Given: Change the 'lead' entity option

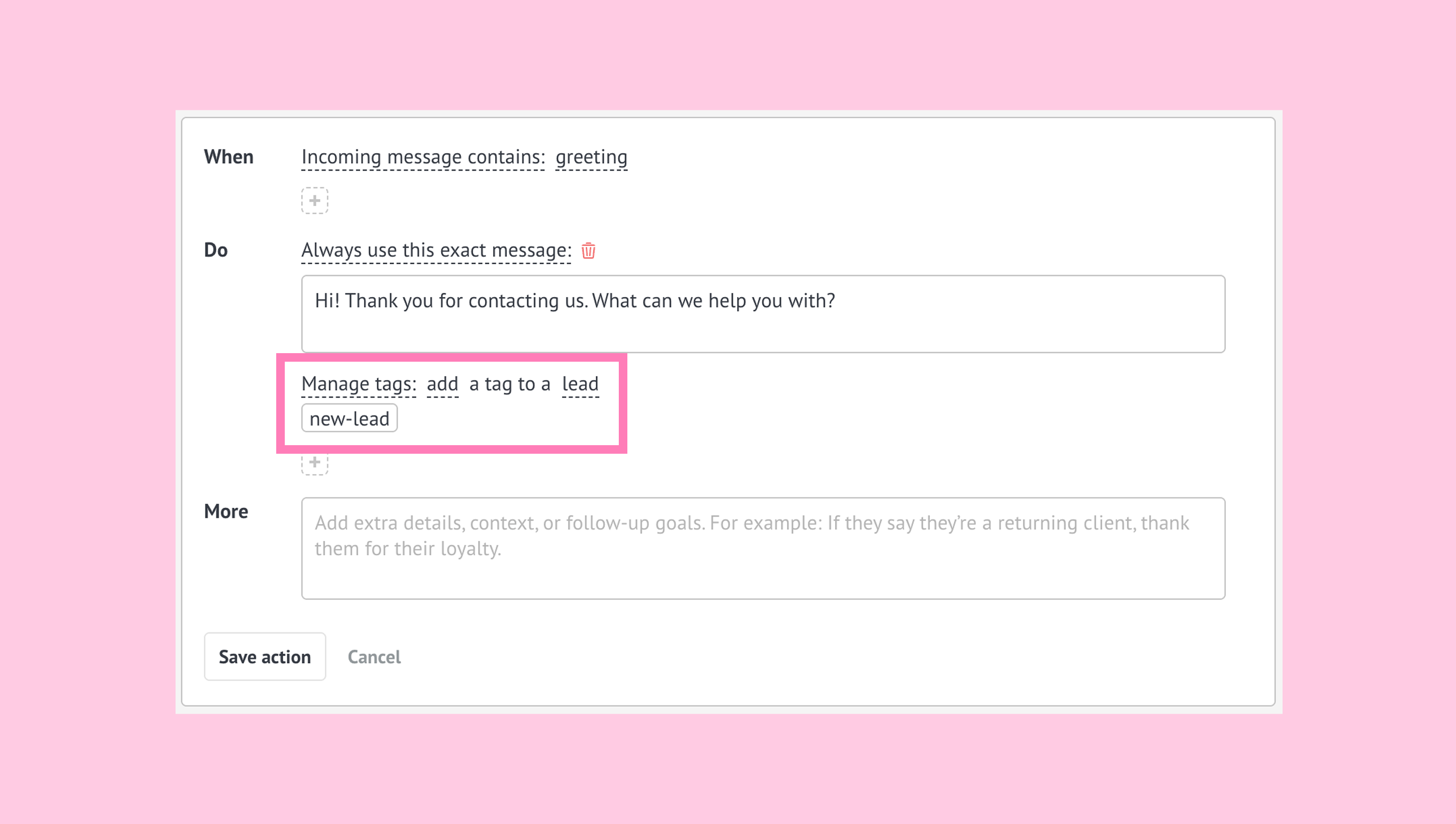Looking at the screenshot, I should tap(580, 384).
